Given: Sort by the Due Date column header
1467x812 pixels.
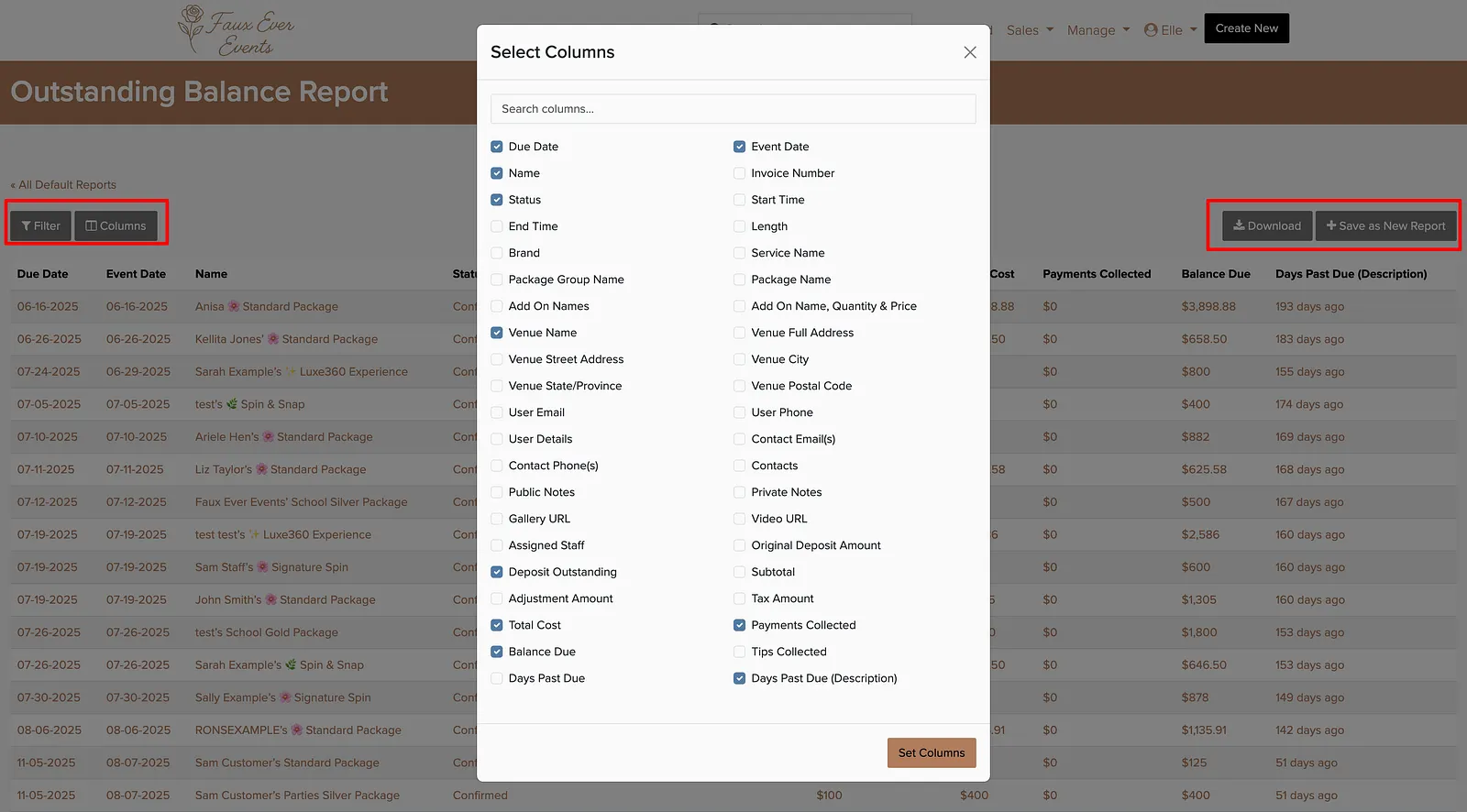Looking at the screenshot, I should 43,274.
